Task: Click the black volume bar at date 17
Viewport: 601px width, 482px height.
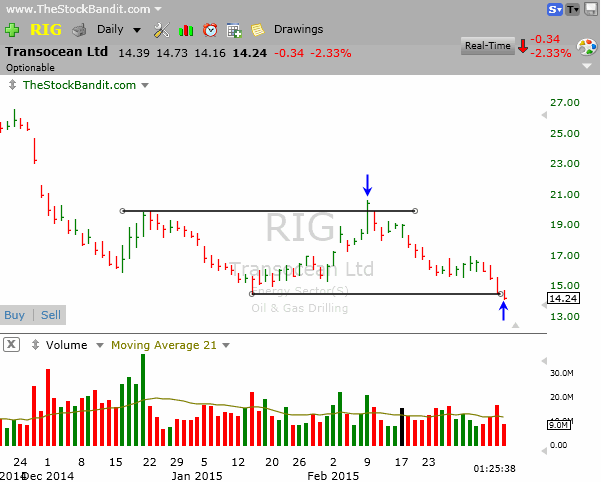Action: tap(402, 427)
